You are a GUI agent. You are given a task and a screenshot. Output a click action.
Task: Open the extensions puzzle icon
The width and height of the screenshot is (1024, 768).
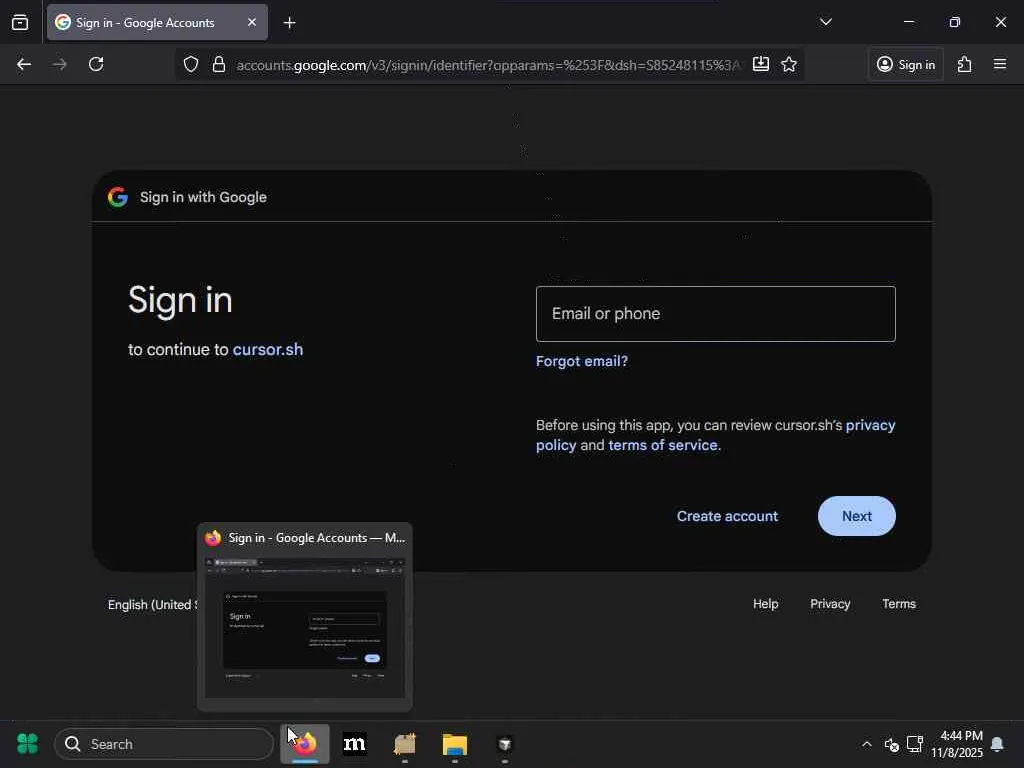tap(965, 64)
